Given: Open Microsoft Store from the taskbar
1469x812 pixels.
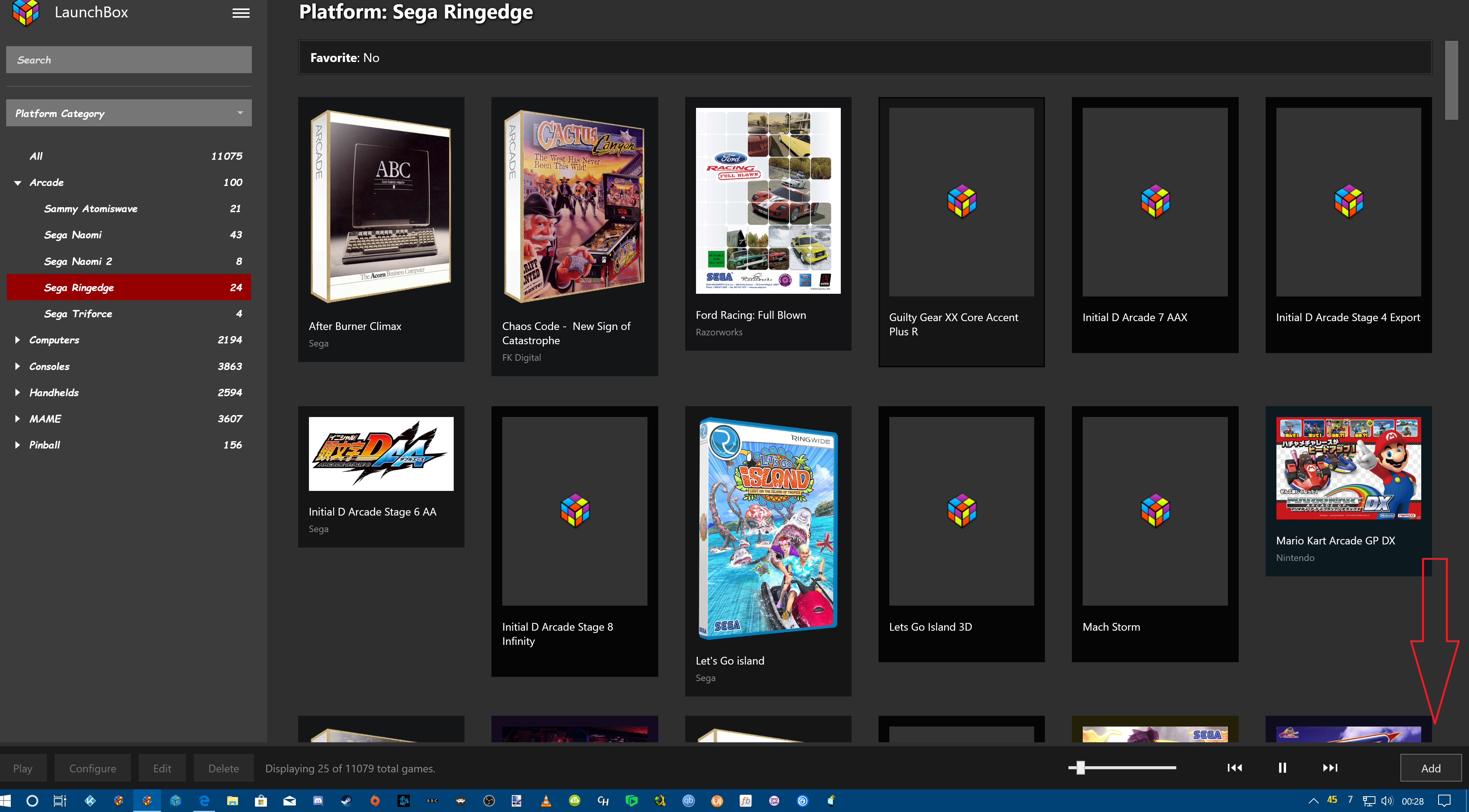Looking at the screenshot, I should [x=261, y=800].
